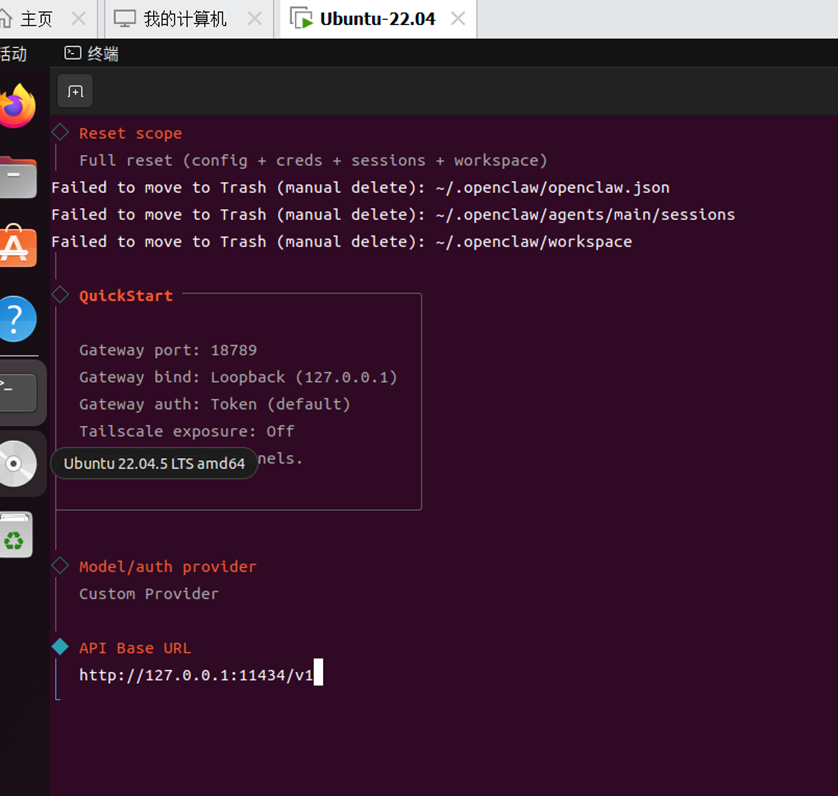Click the Ubuntu-22.04 running VM icon
This screenshot has width=838, height=796.
click(301, 18)
